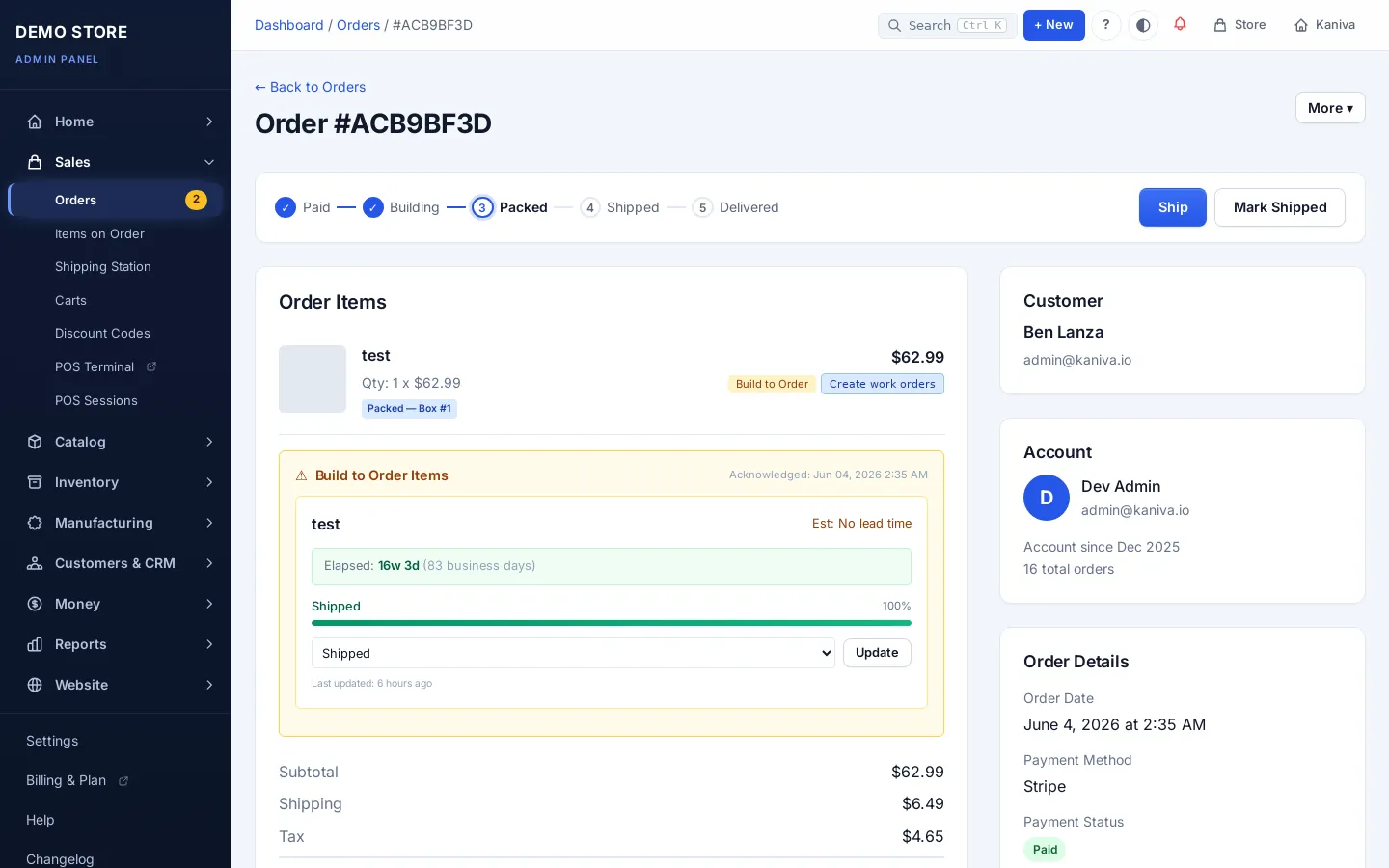Click the Inventory archive icon
Screen dimensions: 1389x868
(x=35, y=482)
